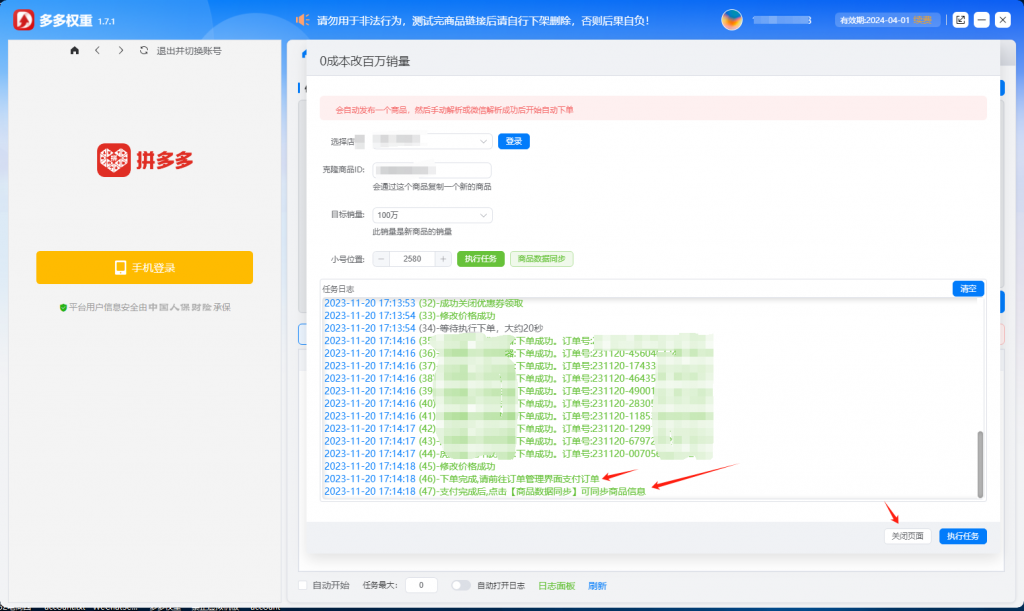Click the 多多权重 app logo icon
This screenshot has width=1024, height=611.
[x=24, y=20]
